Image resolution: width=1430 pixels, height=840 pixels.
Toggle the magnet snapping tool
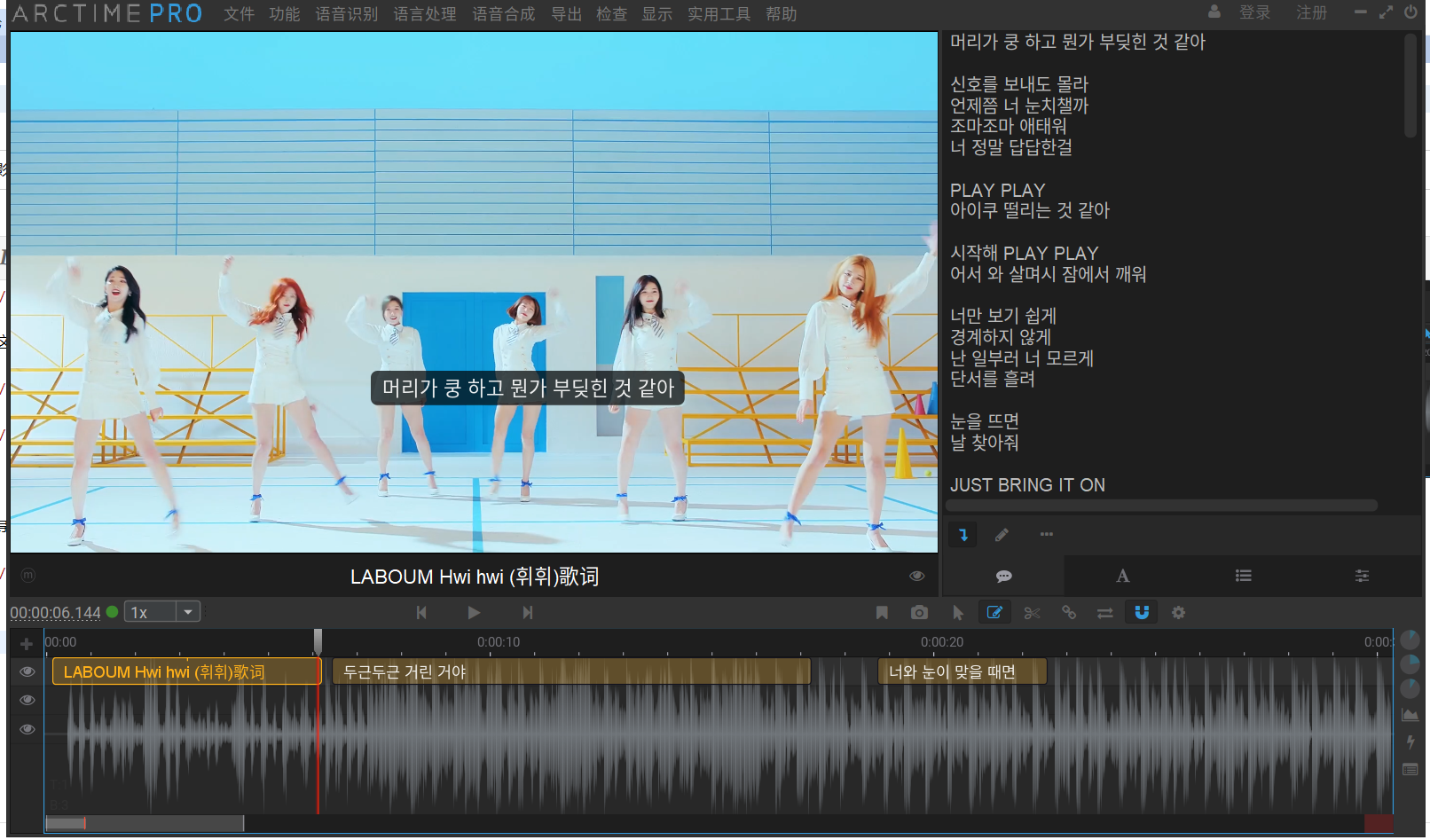click(1142, 613)
